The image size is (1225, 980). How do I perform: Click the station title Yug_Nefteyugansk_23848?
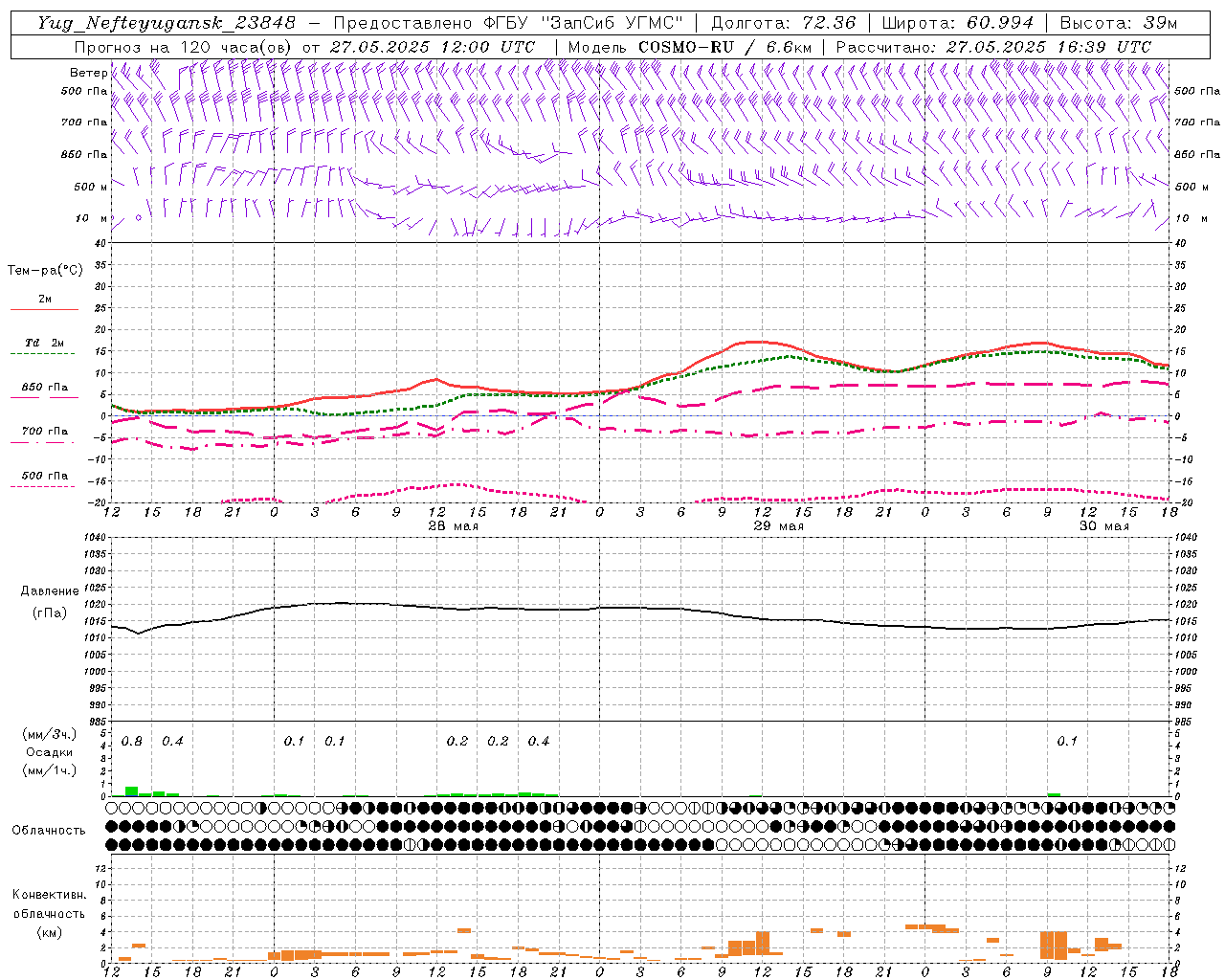click(x=167, y=23)
